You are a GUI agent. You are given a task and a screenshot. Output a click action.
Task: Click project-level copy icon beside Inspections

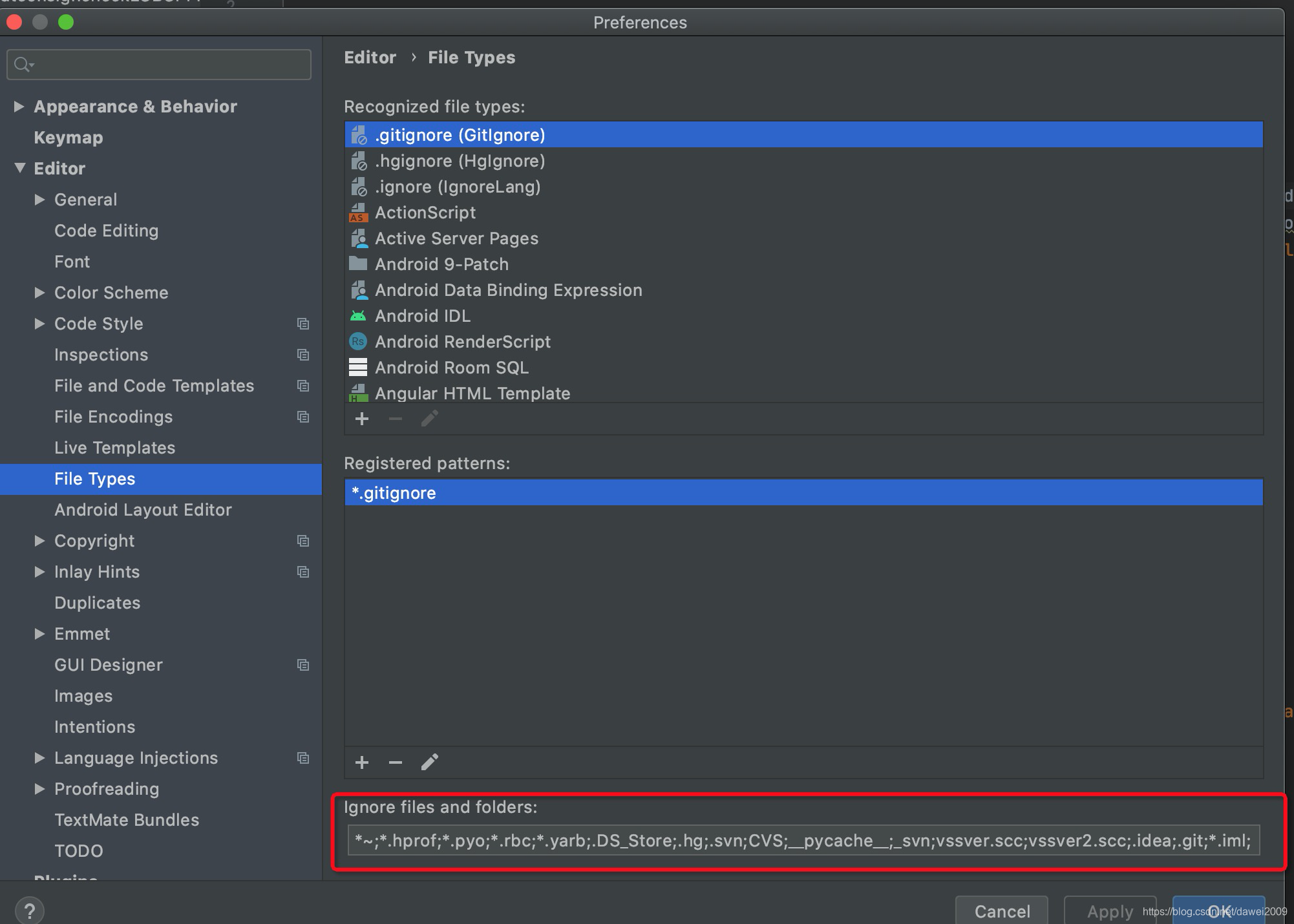[302, 355]
